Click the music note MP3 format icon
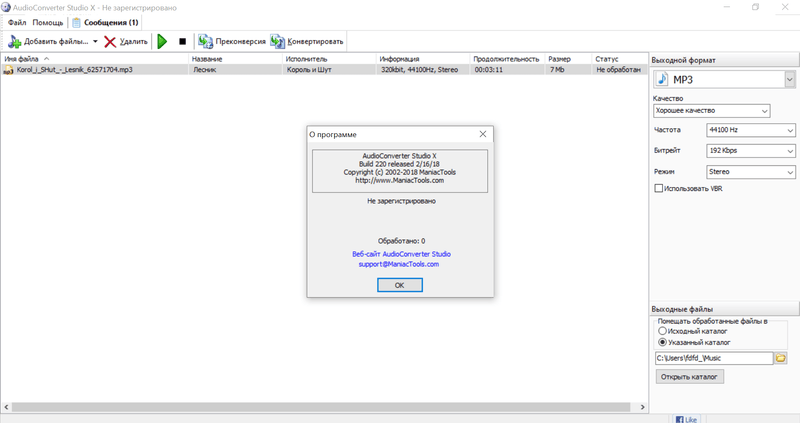Image resolution: width=800 pixels, height=423 pixels. pyautogui.click(x=662, y=79)
